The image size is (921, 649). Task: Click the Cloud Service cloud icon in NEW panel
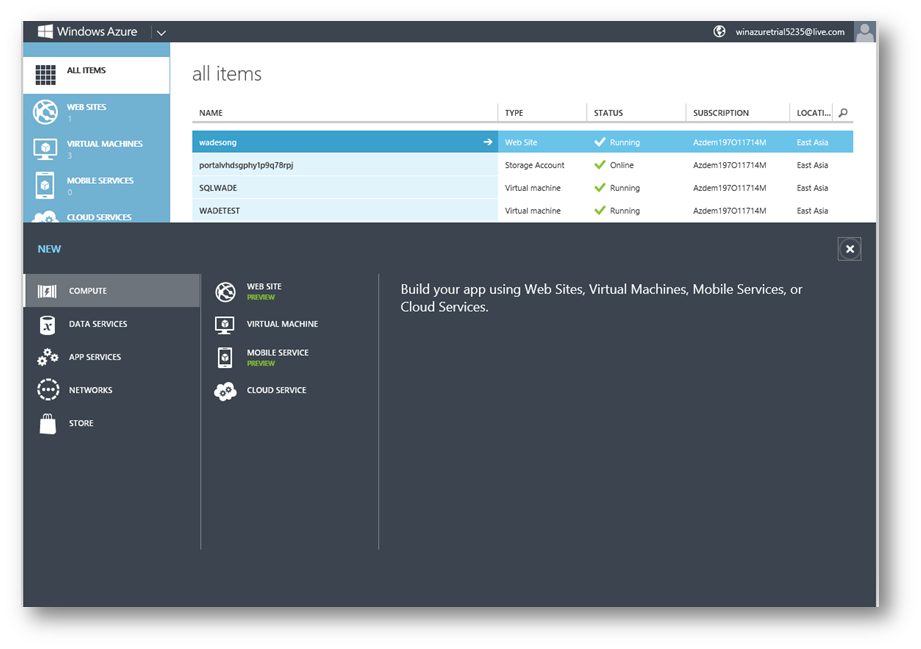tap(225, 391)
